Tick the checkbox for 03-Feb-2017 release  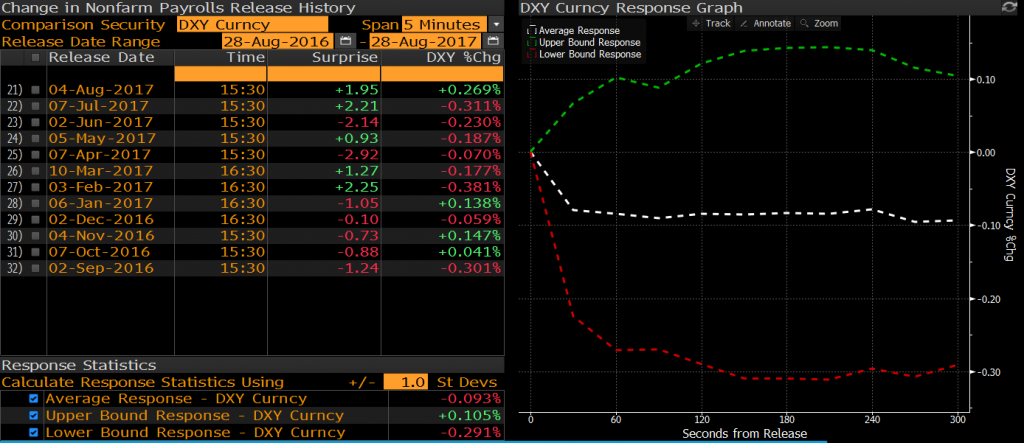coord(35,187)
